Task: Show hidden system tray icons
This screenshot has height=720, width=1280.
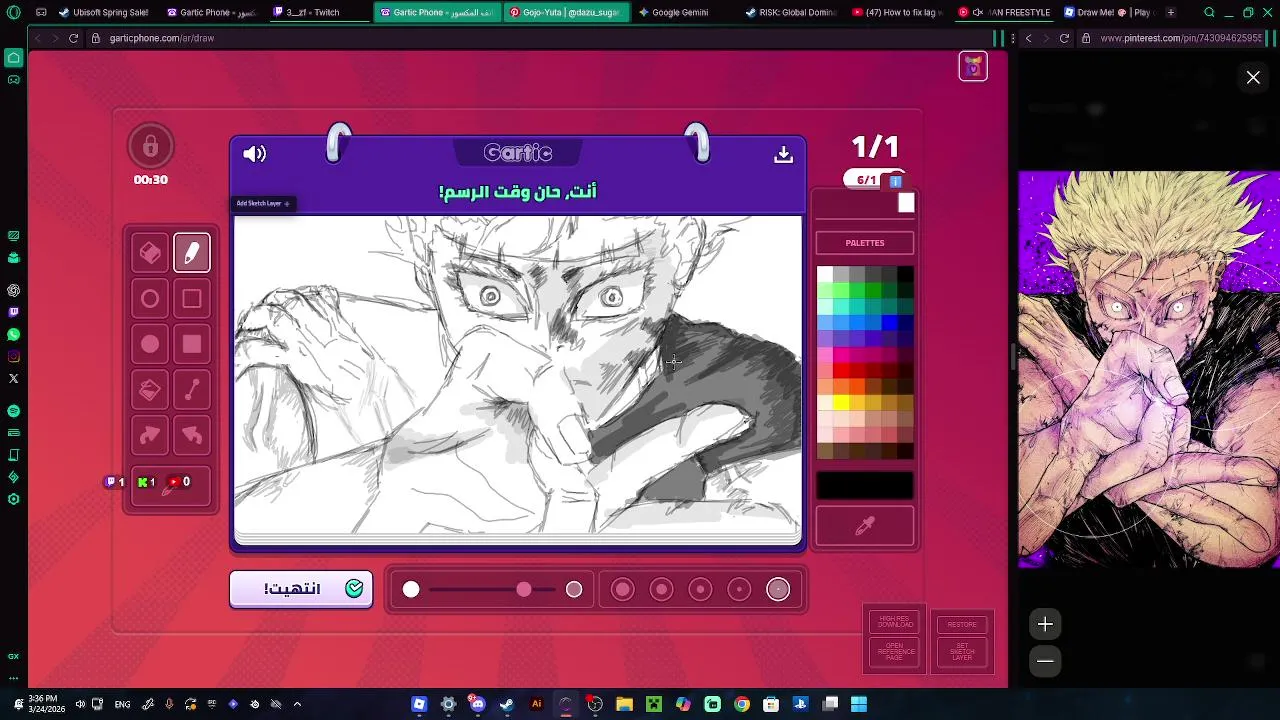Action: (297, 704)
